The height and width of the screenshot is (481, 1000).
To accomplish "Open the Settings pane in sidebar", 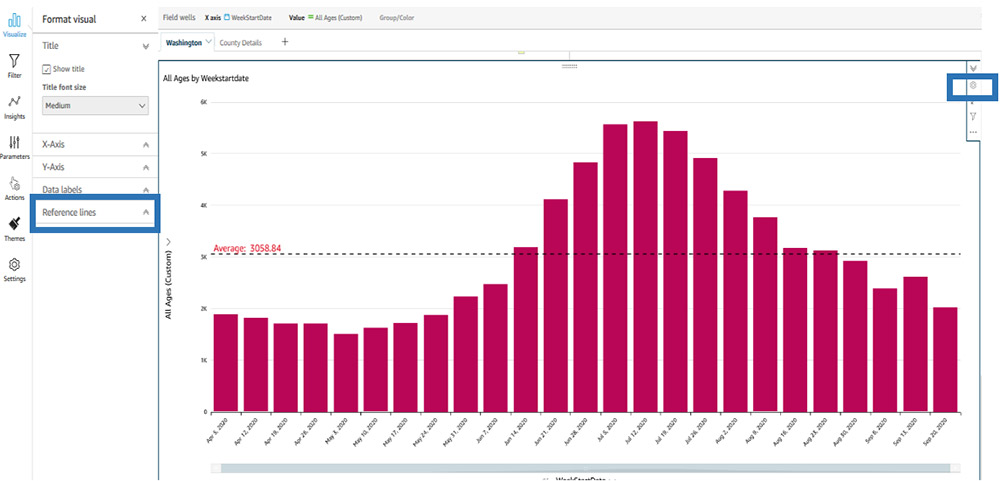I will tap(14, 270).
